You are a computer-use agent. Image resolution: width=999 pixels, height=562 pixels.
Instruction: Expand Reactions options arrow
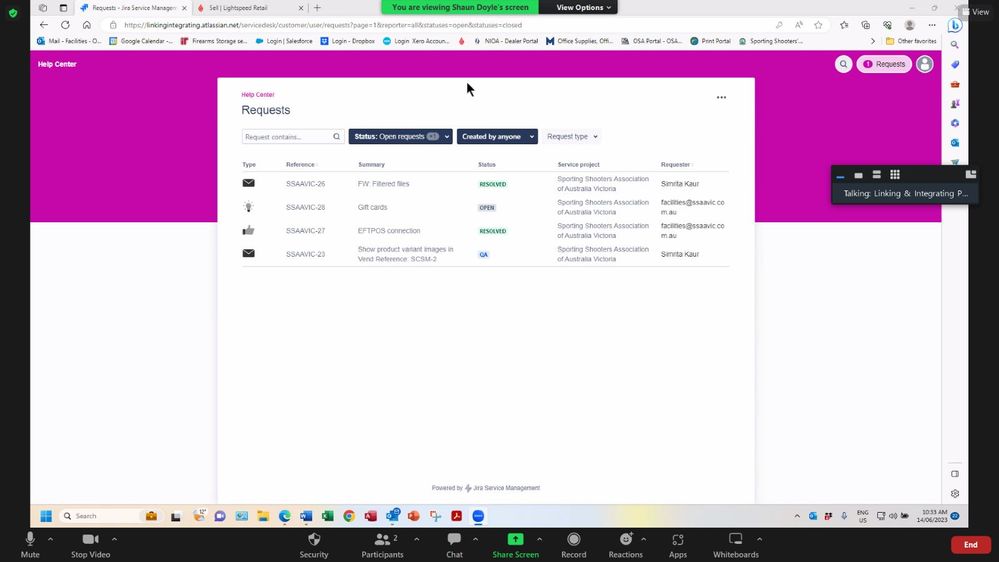tap(643, 539)
